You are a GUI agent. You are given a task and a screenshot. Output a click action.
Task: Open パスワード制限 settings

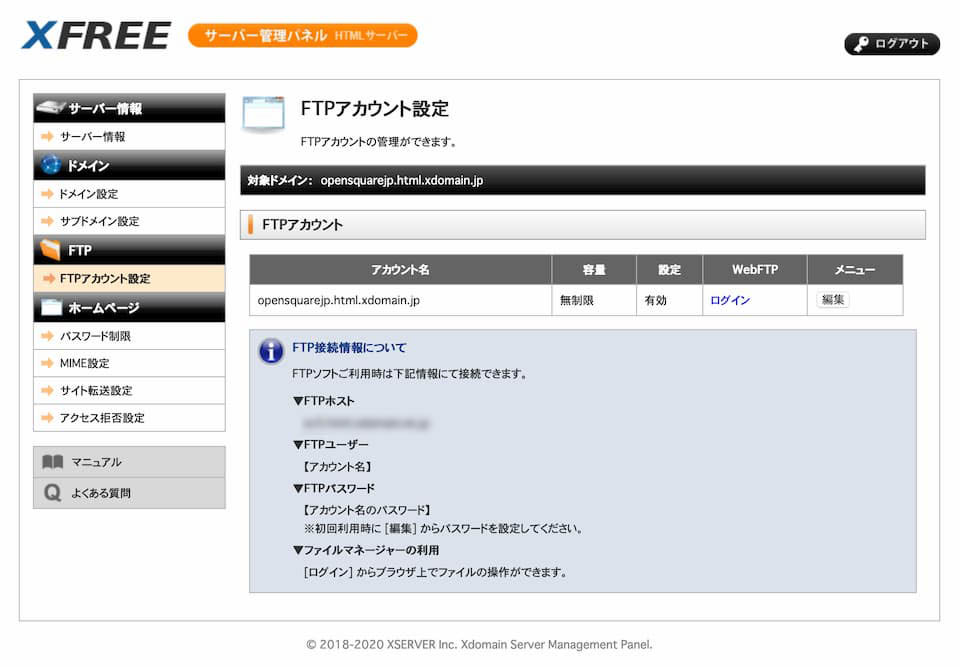pos(95,336)
